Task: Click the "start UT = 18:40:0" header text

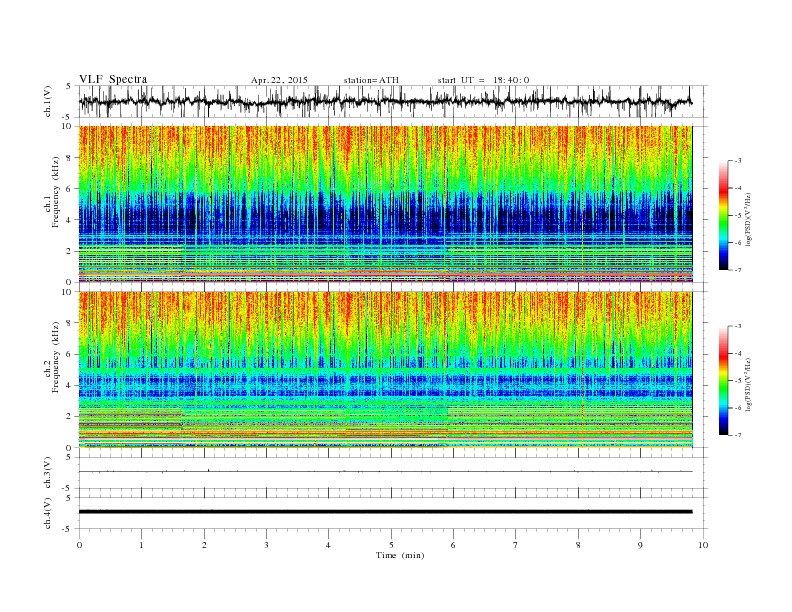Action: [x=483, y=80]
